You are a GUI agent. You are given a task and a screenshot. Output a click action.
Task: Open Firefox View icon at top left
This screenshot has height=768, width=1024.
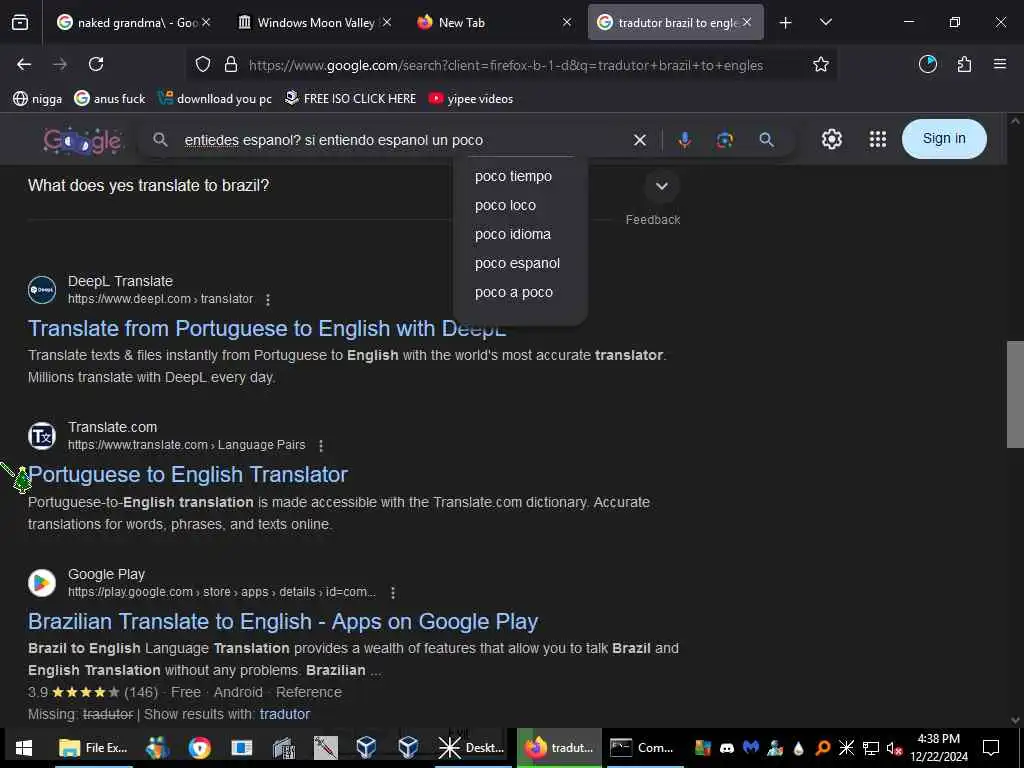tap(20, 22)
